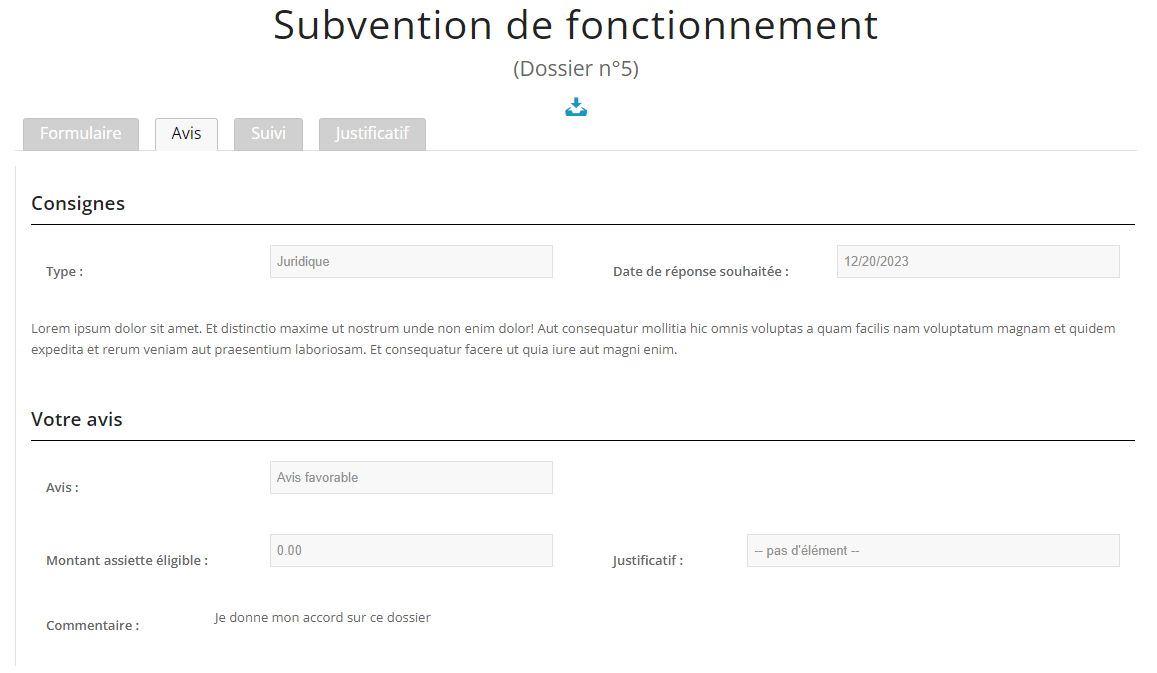Viewport: 1157px width, 673px height.
Task: Click the 'Subvention de fonctionnement' title
Action: (576, 25)
